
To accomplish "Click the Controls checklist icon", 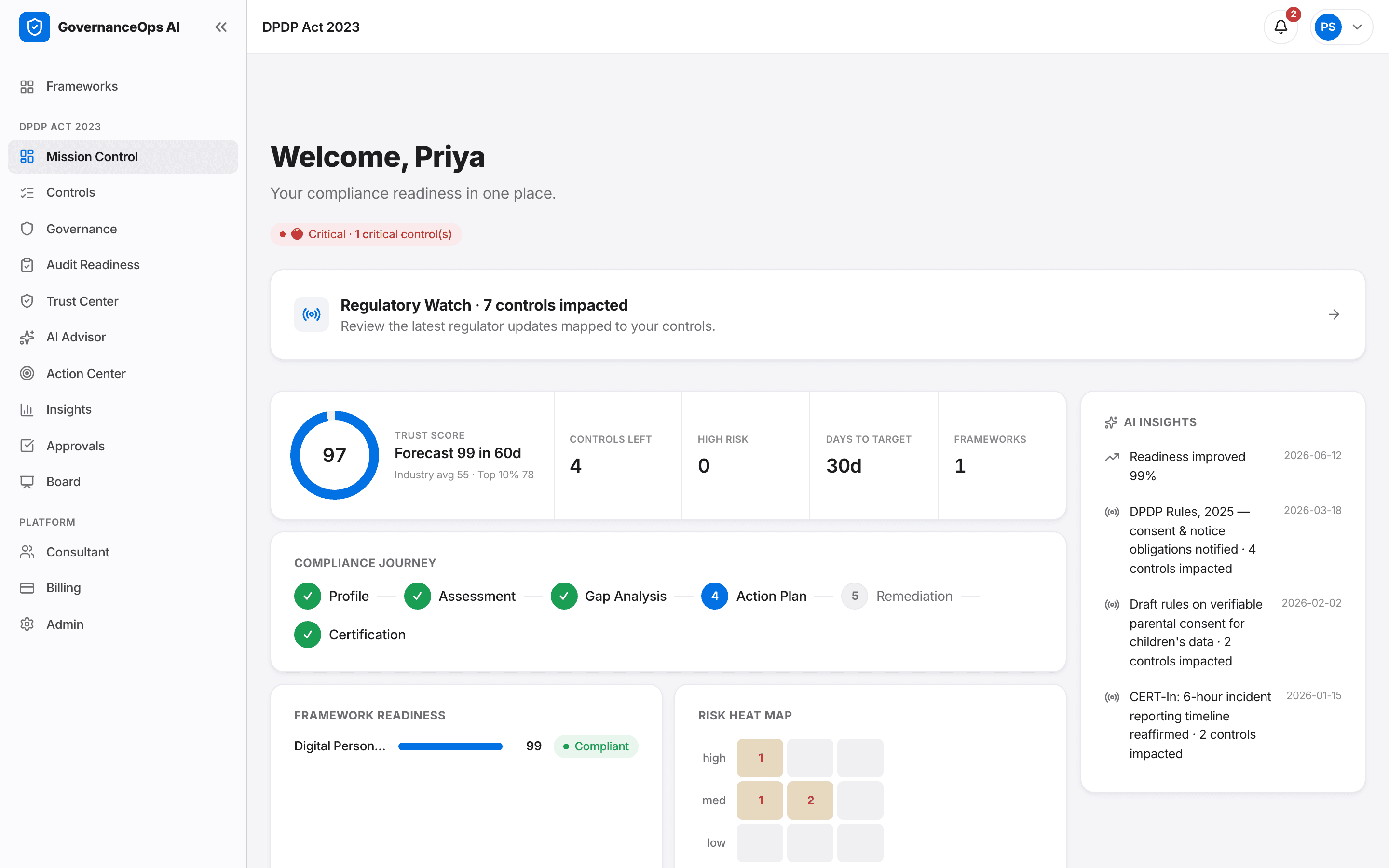I will pos(27,193).
